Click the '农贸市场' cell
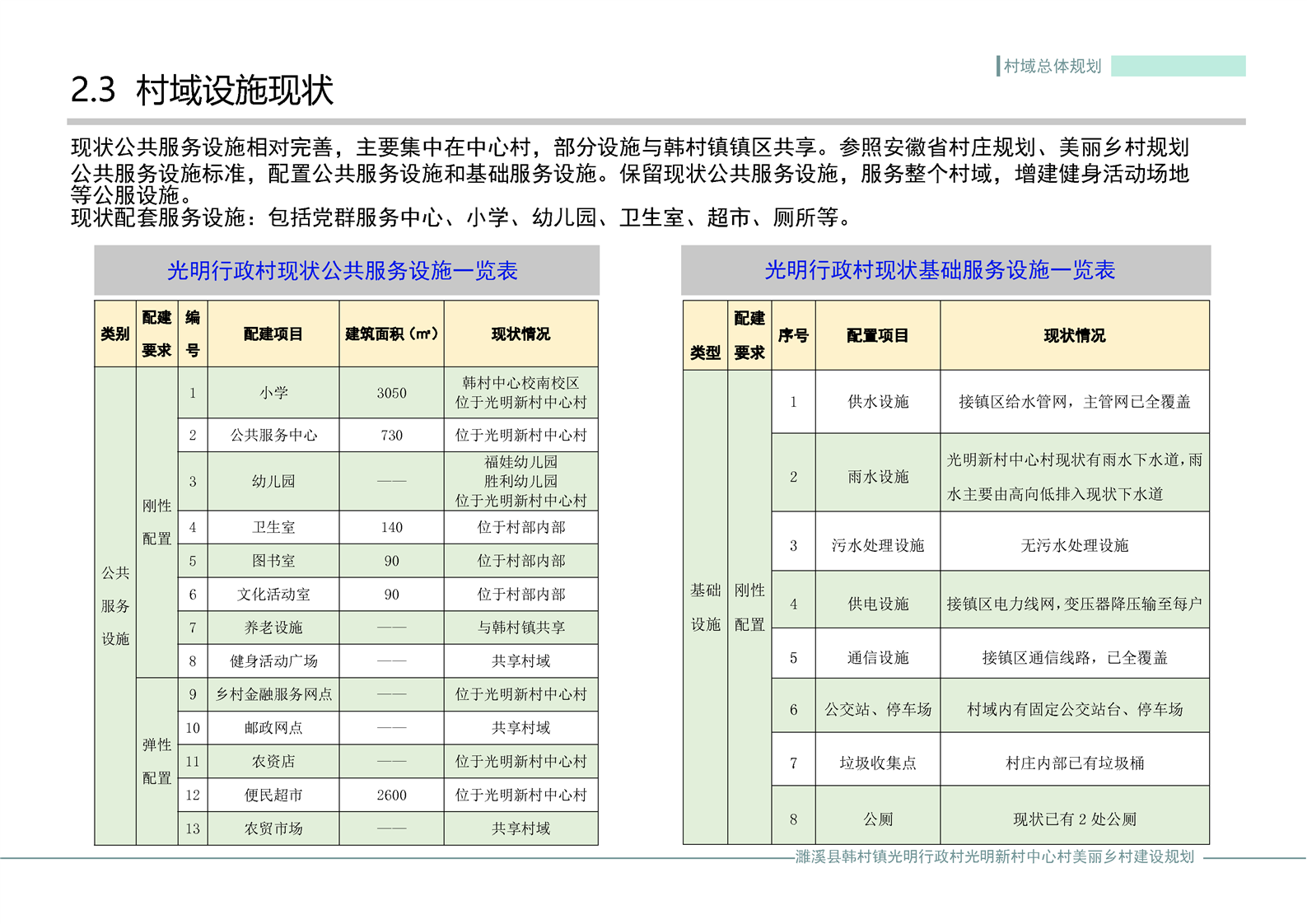This screenshot has width=1307, height=924. (x=273, y=828)
